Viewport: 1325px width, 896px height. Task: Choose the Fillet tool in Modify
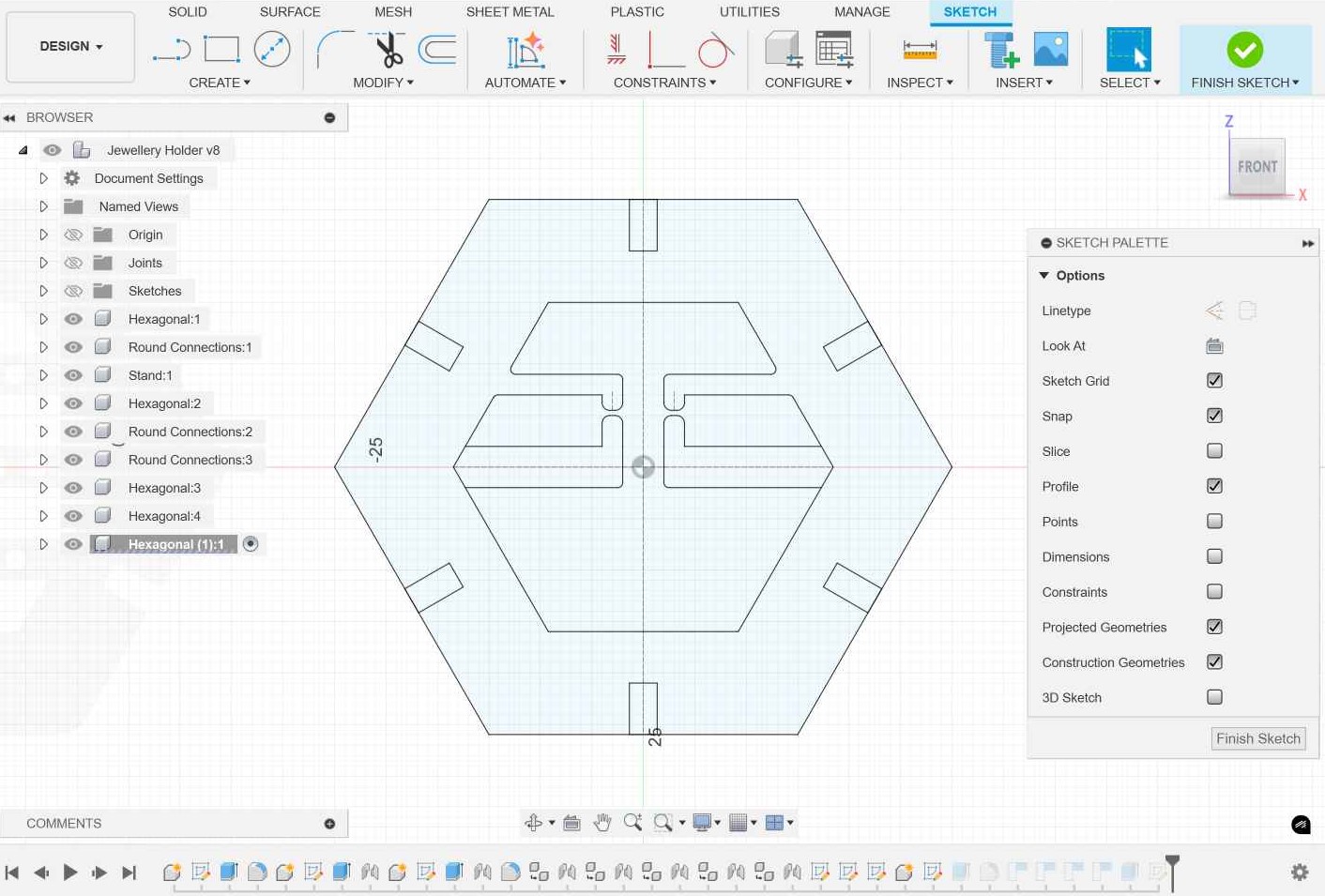(334, 49)
